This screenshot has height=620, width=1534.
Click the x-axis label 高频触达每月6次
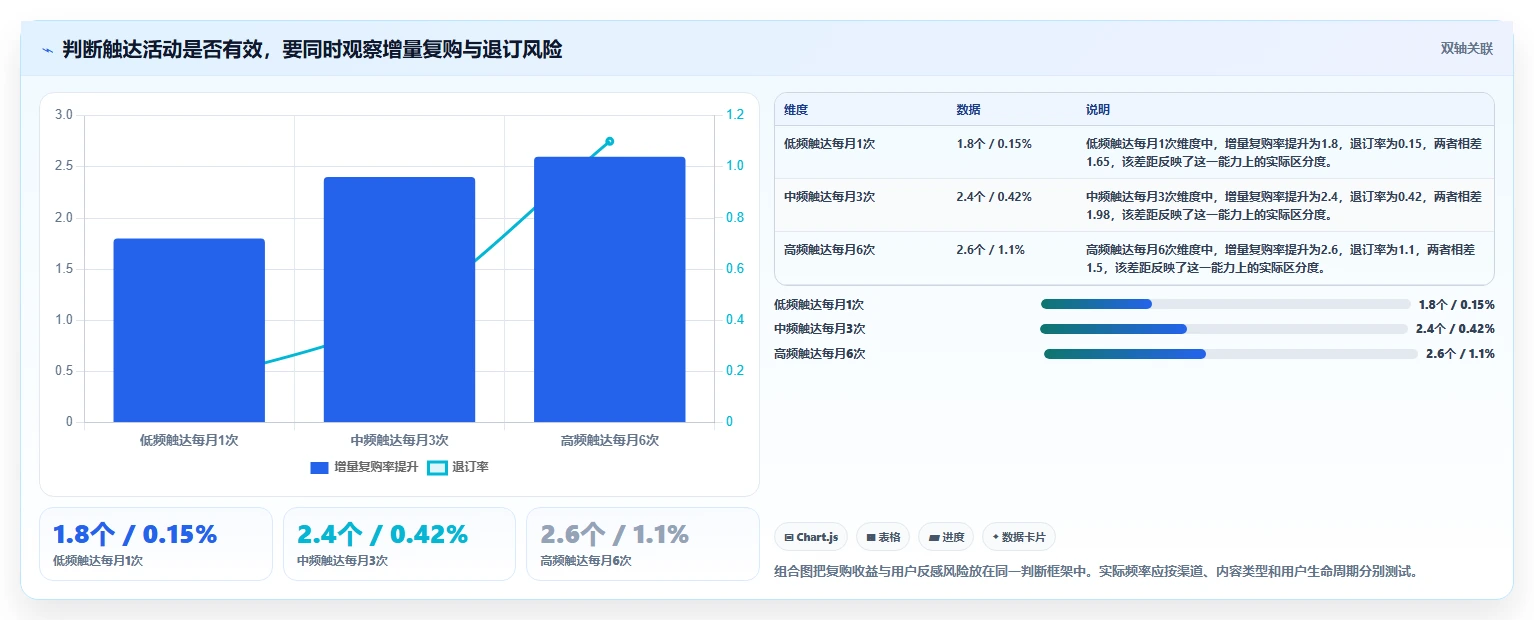609,440
